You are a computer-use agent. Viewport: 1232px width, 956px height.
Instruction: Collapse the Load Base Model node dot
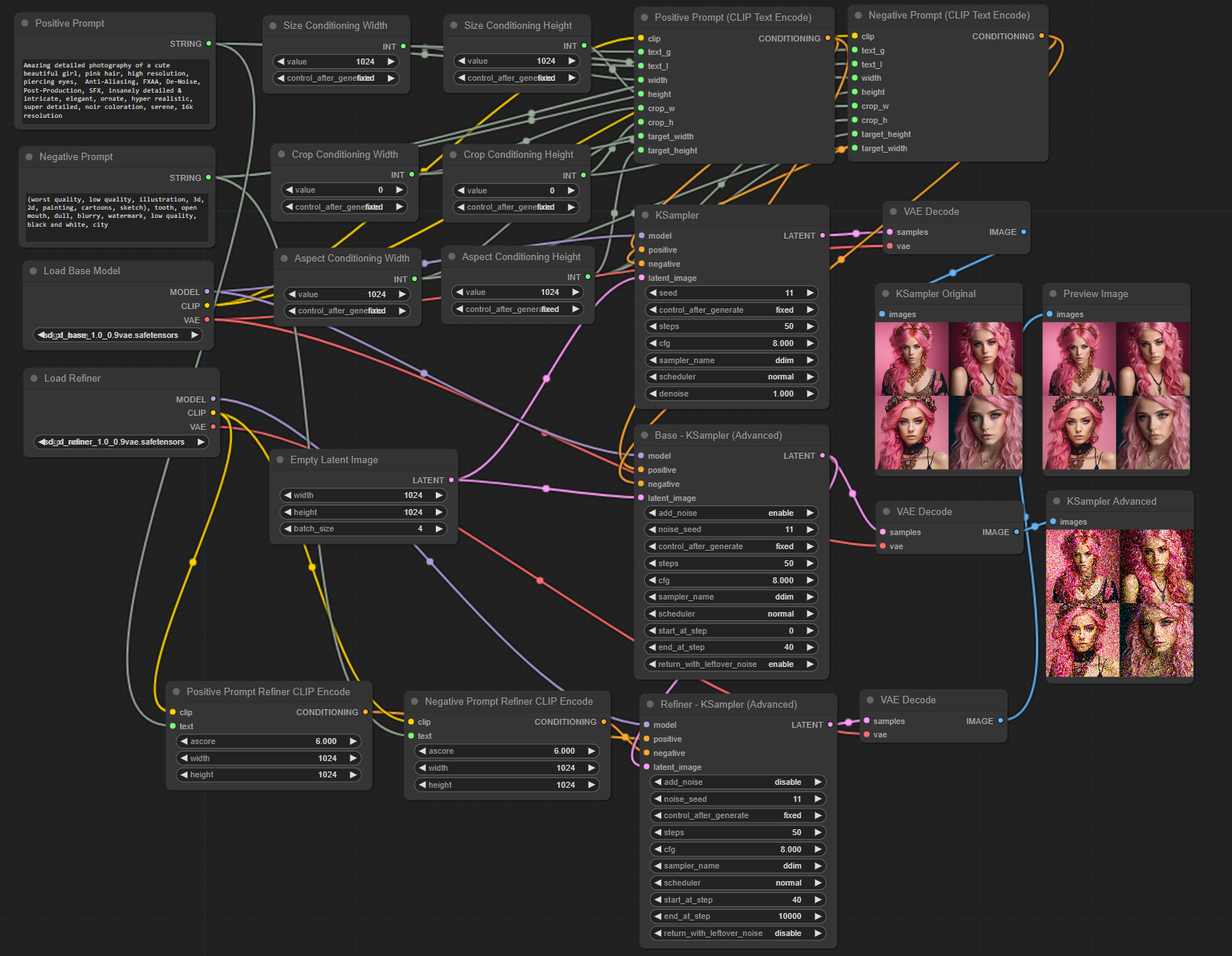(x=33, y=270)
